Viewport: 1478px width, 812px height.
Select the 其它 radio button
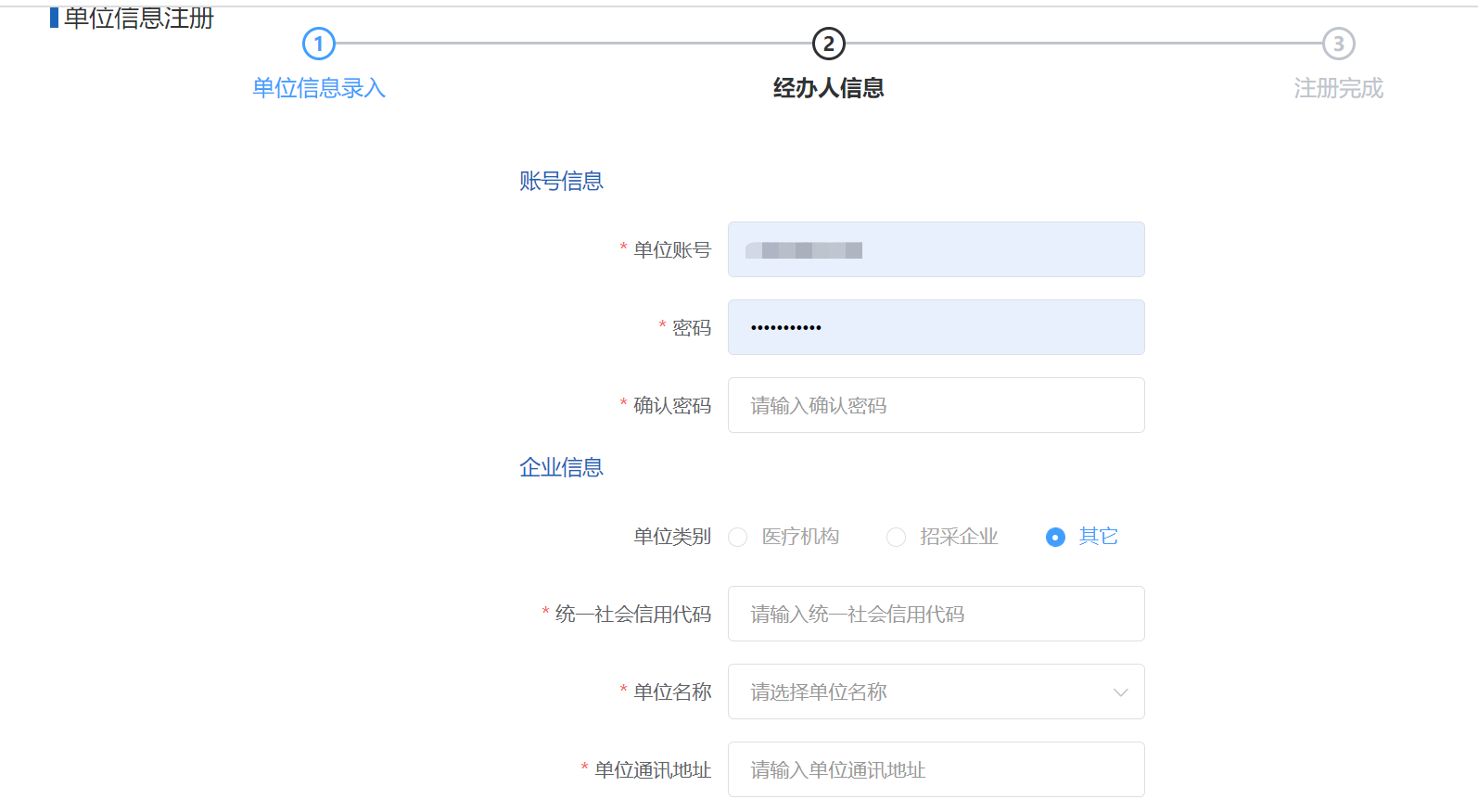1055,538
